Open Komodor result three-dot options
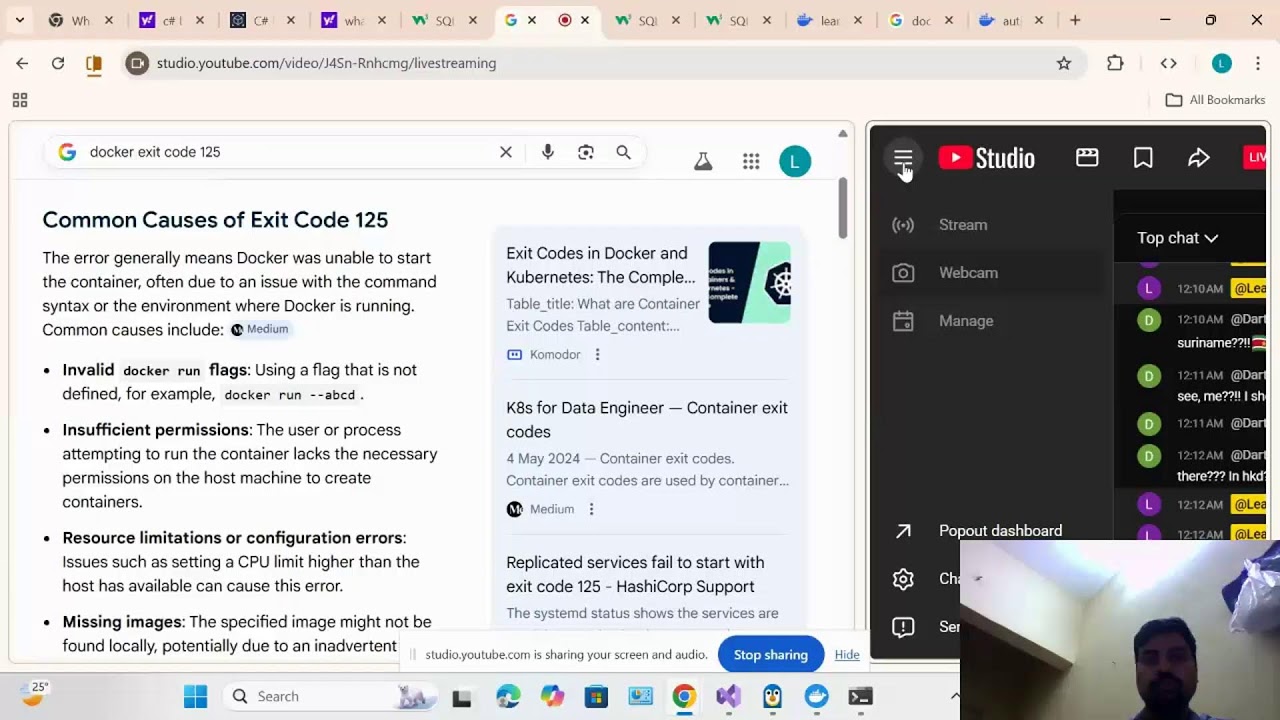This screenshot has width=1280, height=720. point(597,355)
